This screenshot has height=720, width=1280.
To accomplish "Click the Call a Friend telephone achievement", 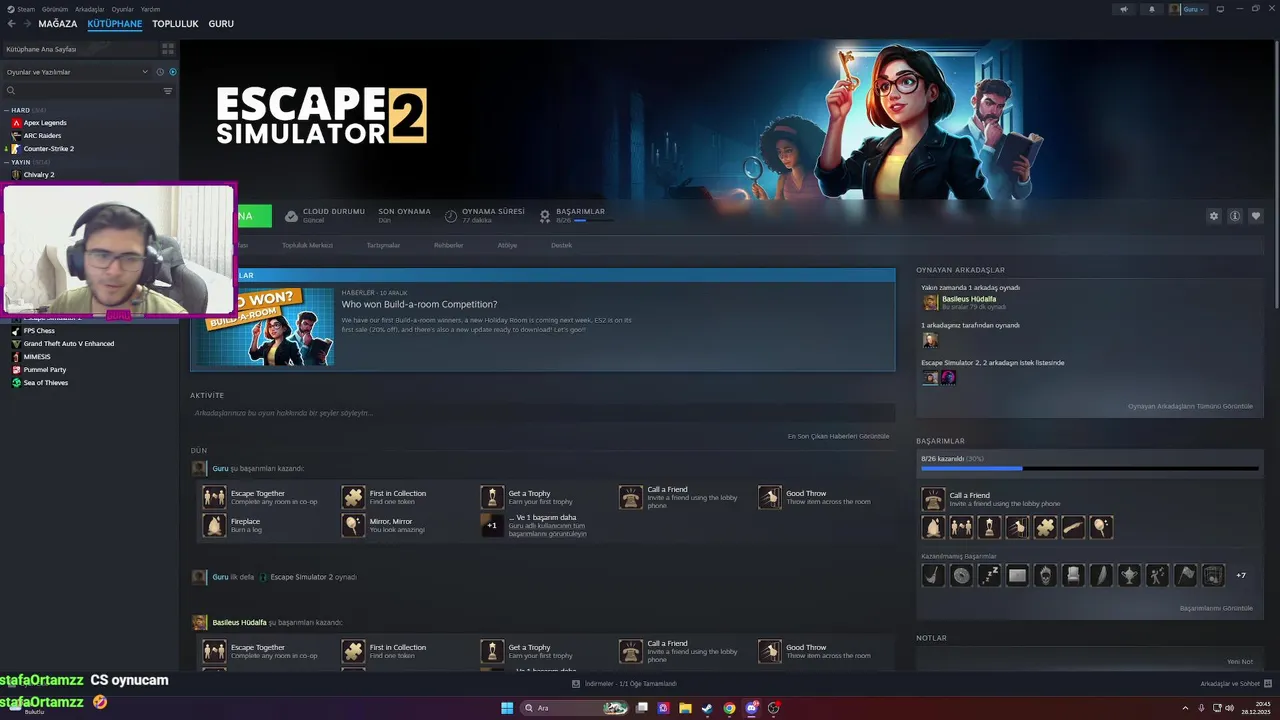I will (933, 499).
